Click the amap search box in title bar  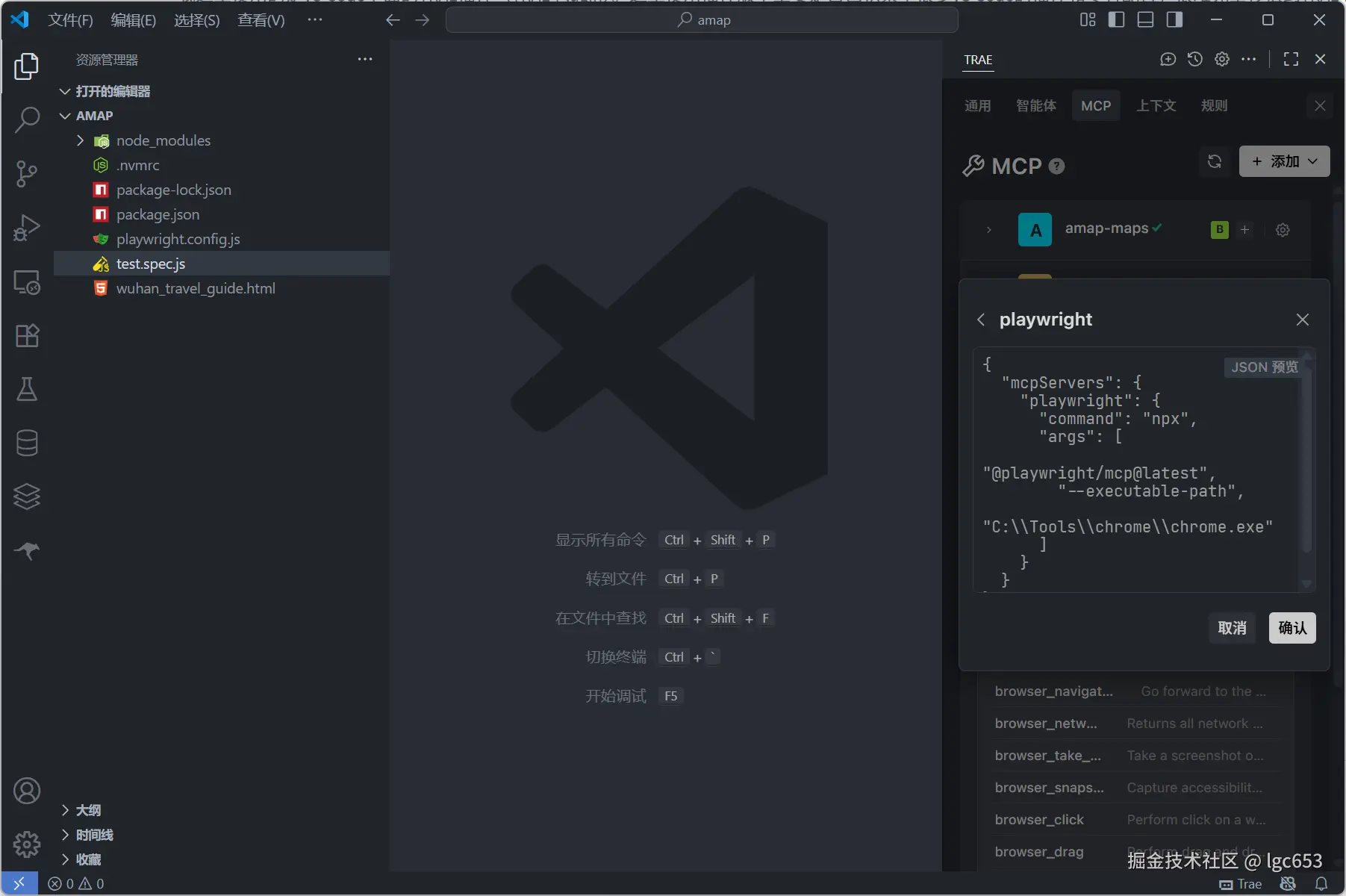(x=702, y=20)
